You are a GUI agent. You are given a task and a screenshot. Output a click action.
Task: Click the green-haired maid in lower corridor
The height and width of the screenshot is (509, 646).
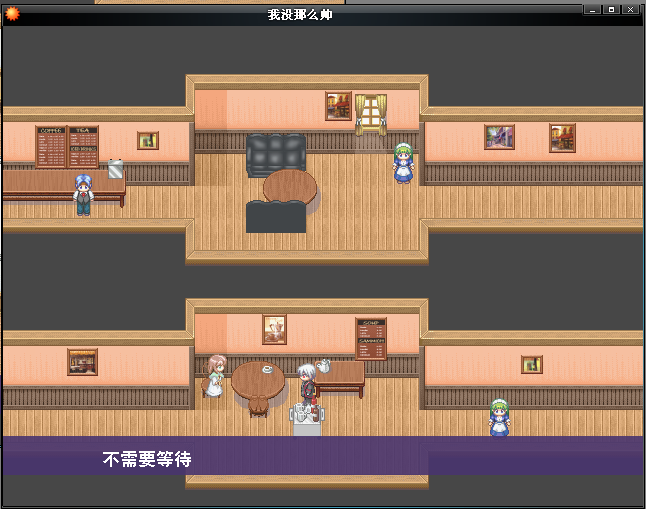click(x=499, y=418)
